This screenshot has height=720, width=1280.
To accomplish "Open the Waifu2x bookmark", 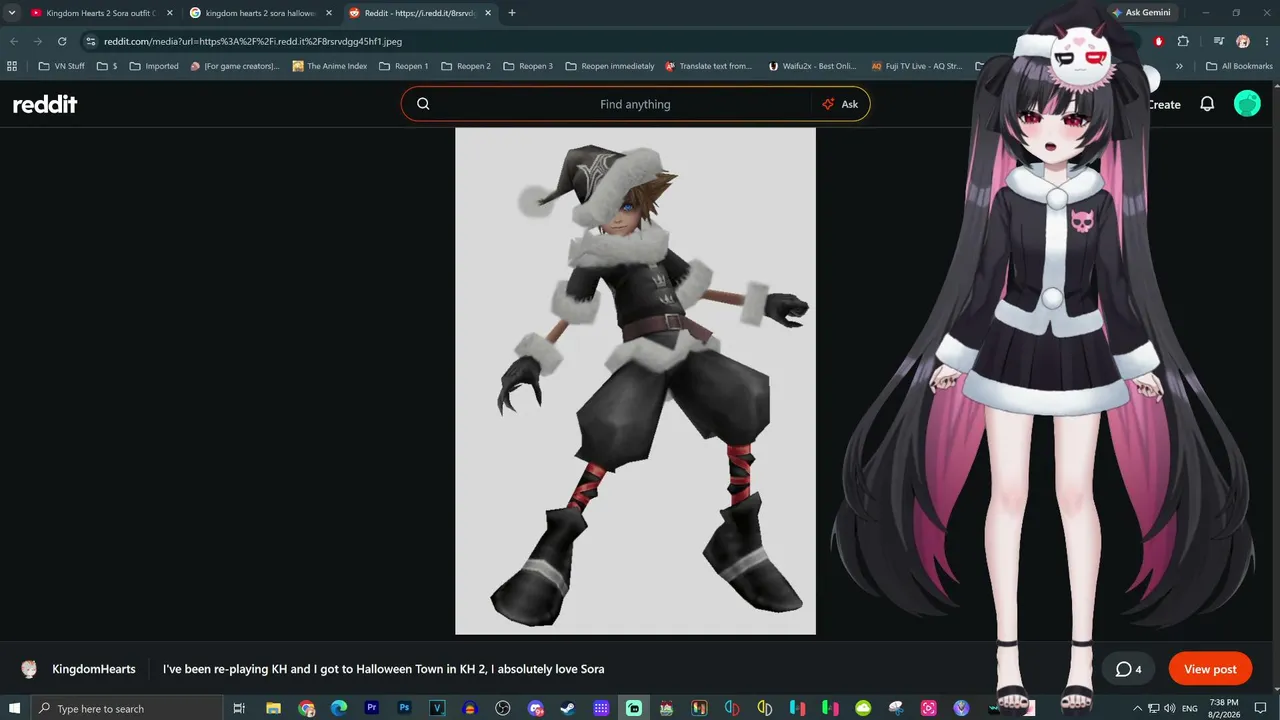I will tap(814, 66).
